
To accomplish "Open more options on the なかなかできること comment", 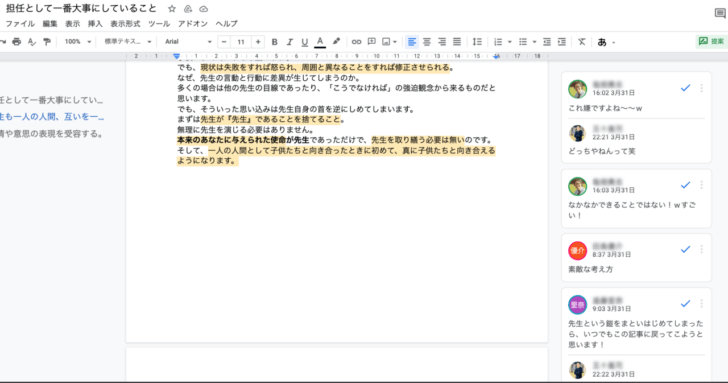I will coord(702,185).
